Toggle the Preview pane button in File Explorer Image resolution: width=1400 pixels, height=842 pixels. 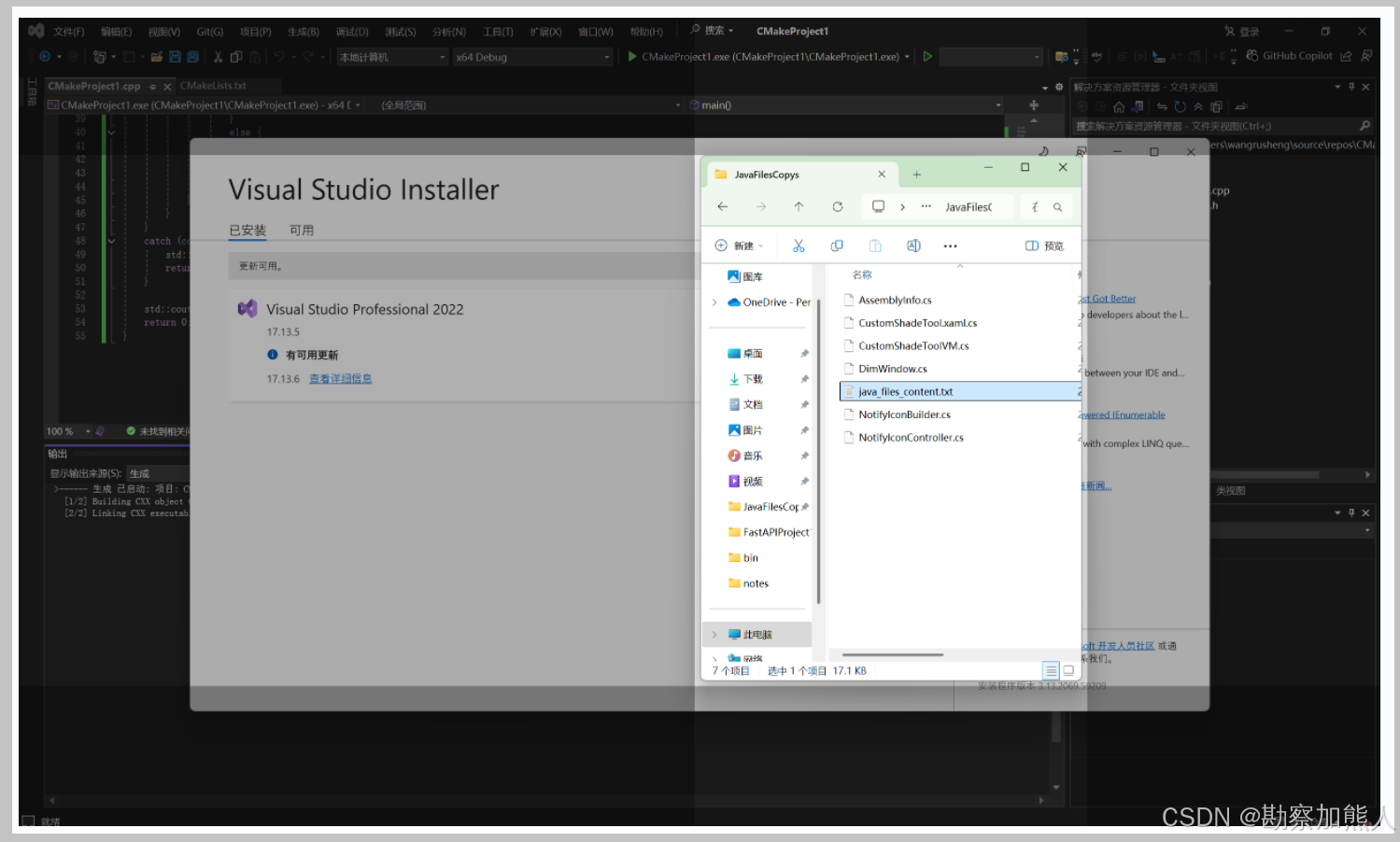click(x=1044, y=246)
